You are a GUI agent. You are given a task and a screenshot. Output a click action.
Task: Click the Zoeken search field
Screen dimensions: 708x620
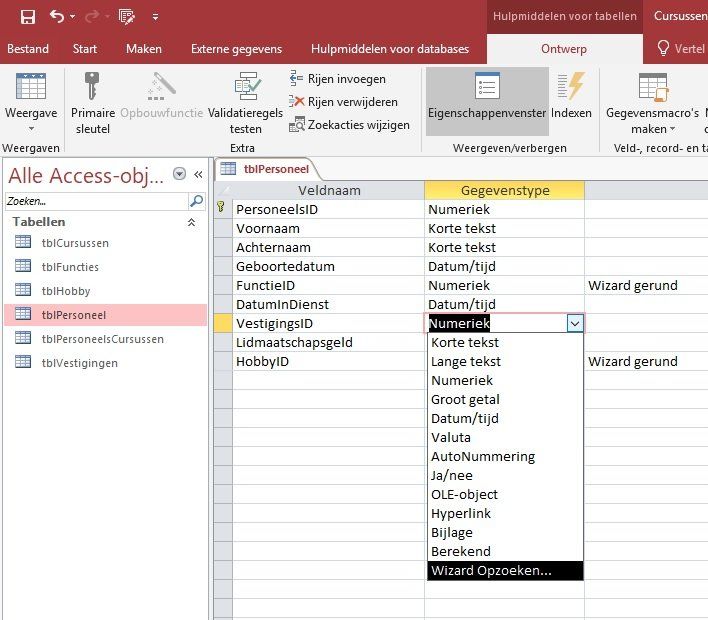tap(96, 201)
